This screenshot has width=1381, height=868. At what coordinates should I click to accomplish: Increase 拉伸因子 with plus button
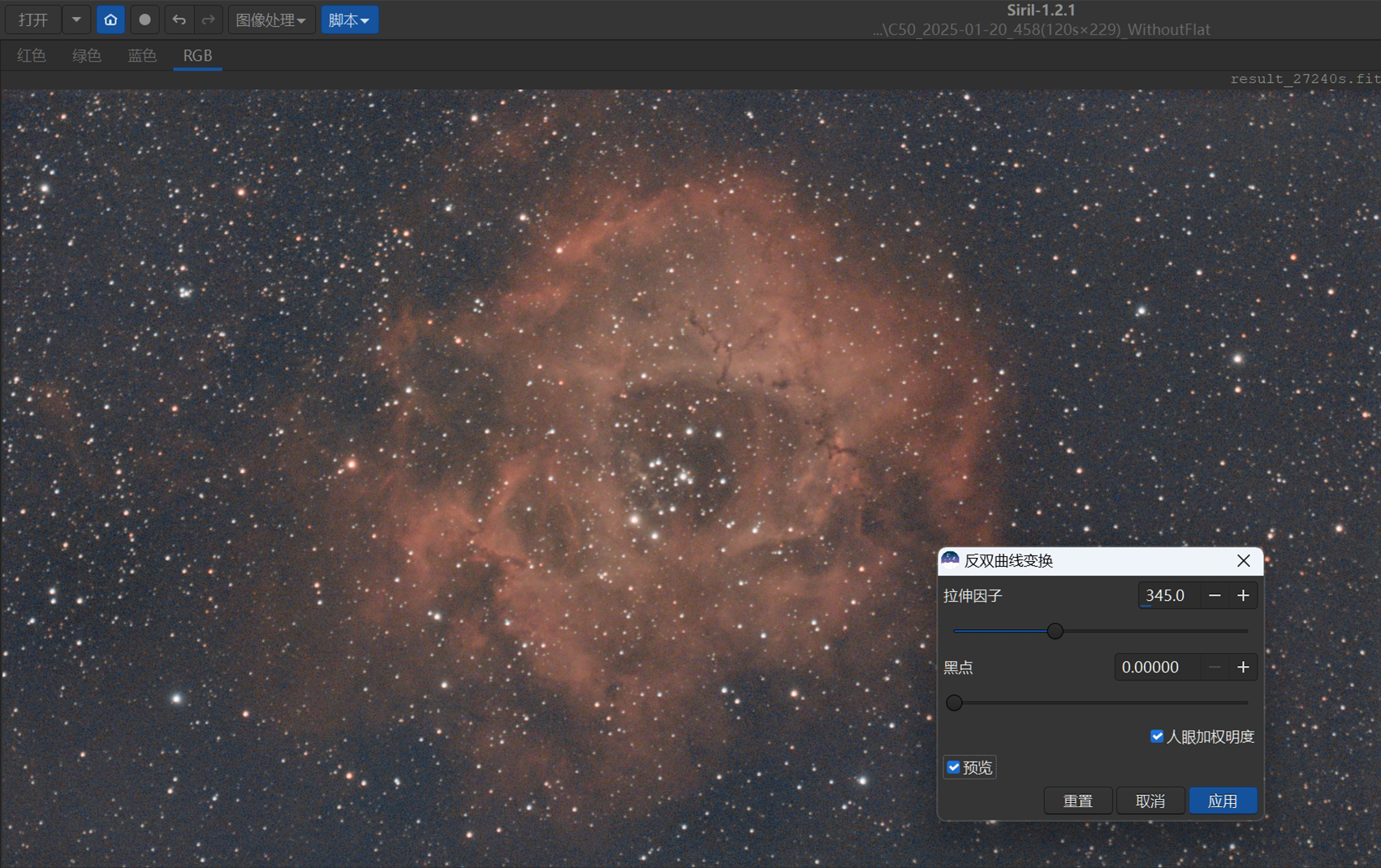click(x=1243, y=595)
